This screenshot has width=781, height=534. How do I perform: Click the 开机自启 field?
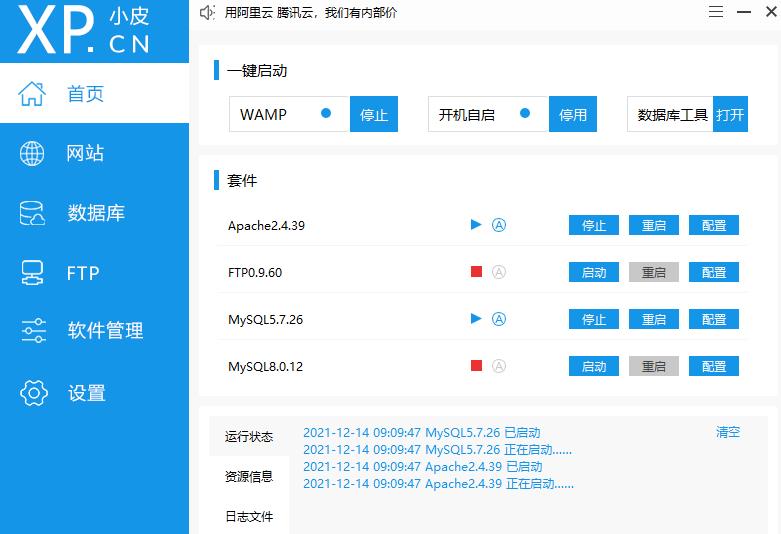pyautogui.click(x=489, y=114)
